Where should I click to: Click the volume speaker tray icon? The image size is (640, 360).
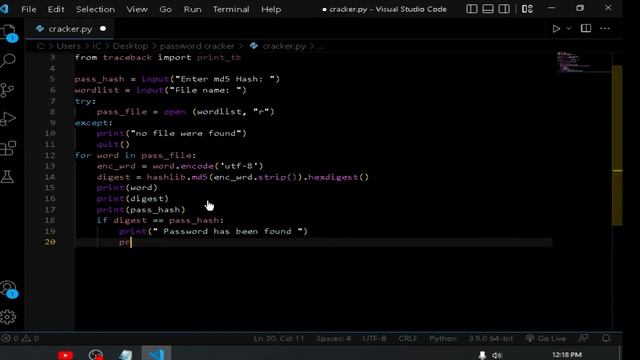click(x=497, y=355)
